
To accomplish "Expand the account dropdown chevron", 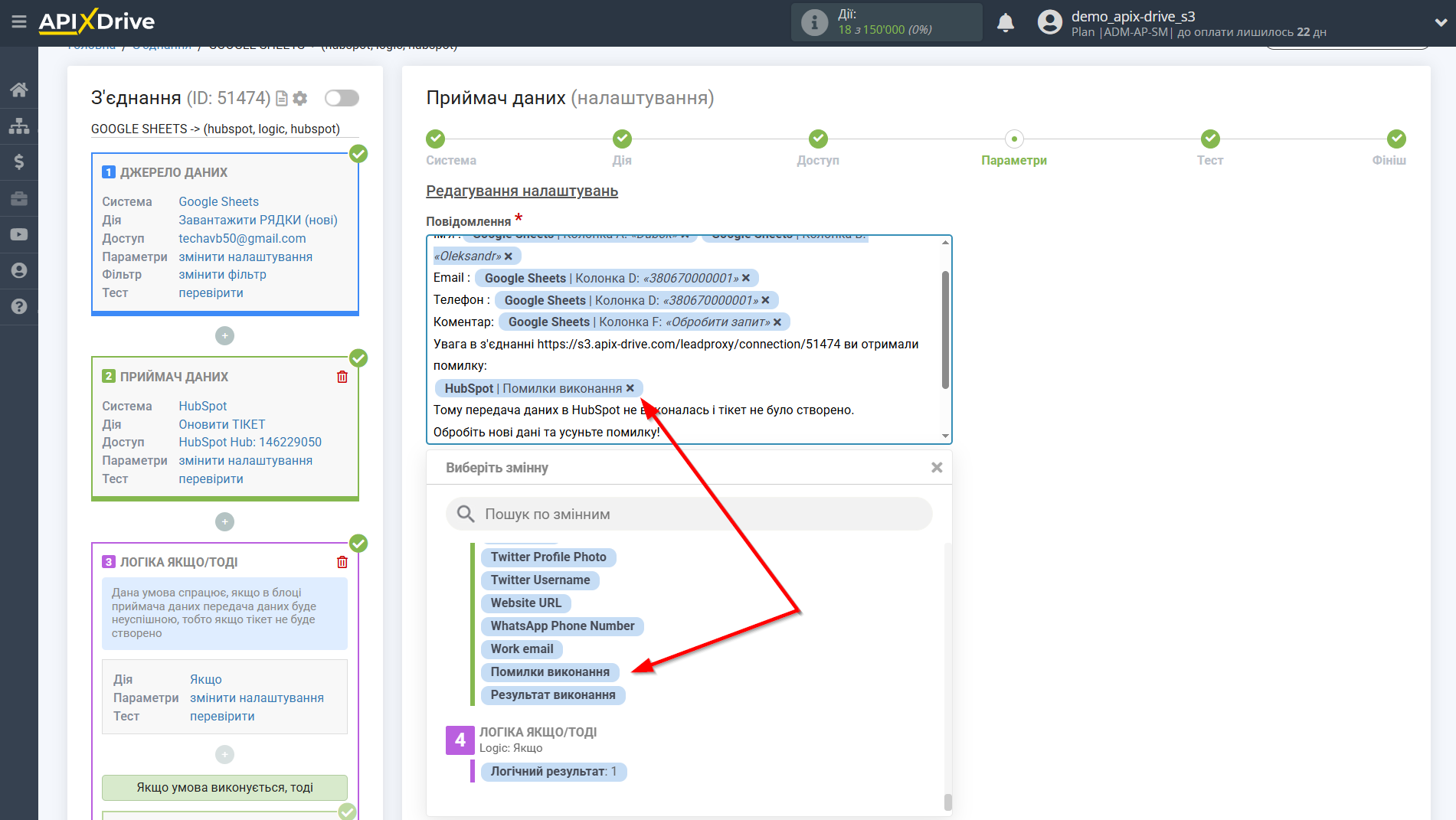I will (x=1440, y=22).
